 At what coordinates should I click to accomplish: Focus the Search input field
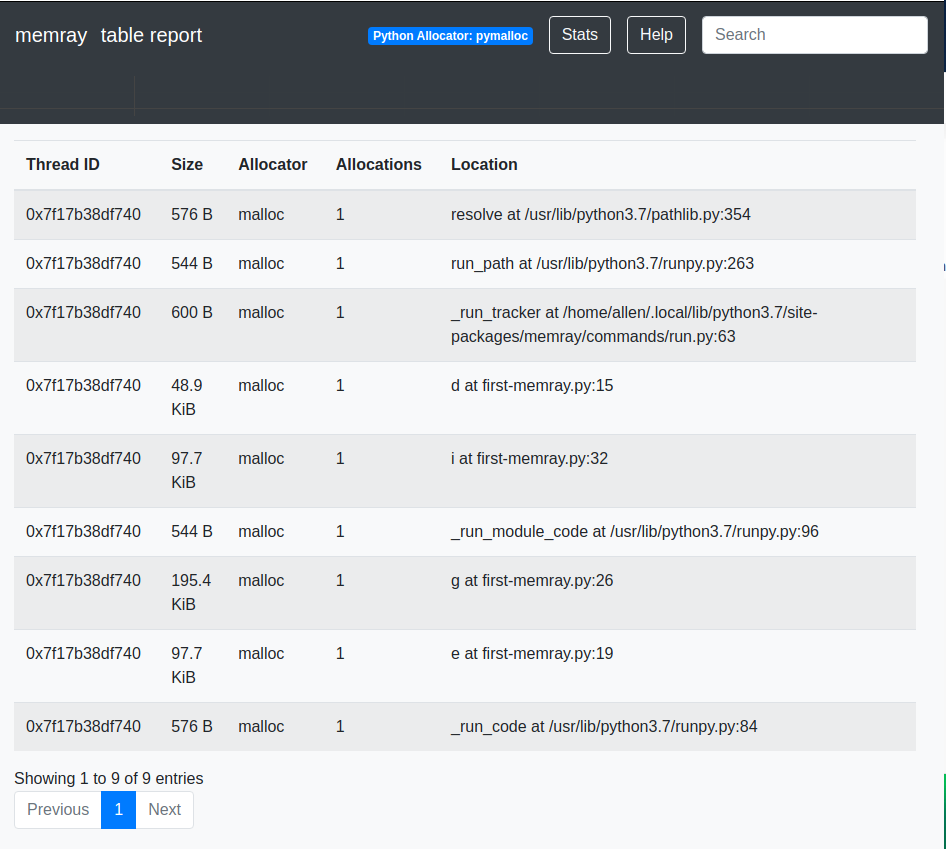tap(814, 35)
